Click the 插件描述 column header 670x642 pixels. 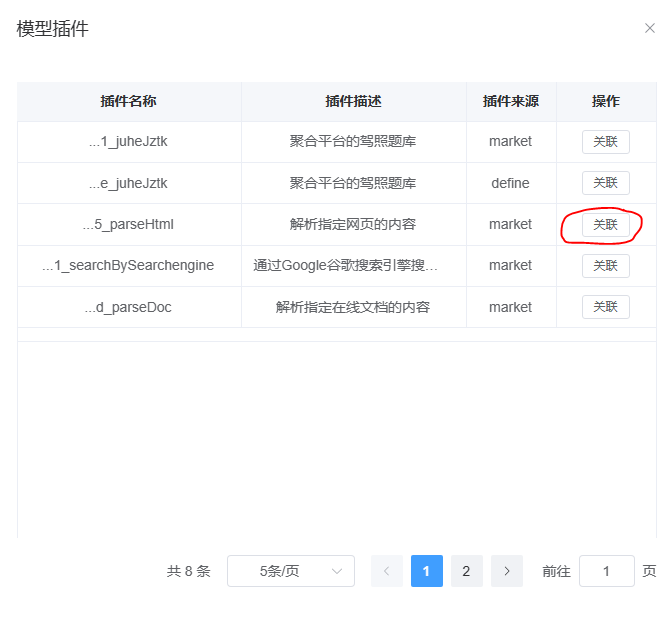point(353,101)
